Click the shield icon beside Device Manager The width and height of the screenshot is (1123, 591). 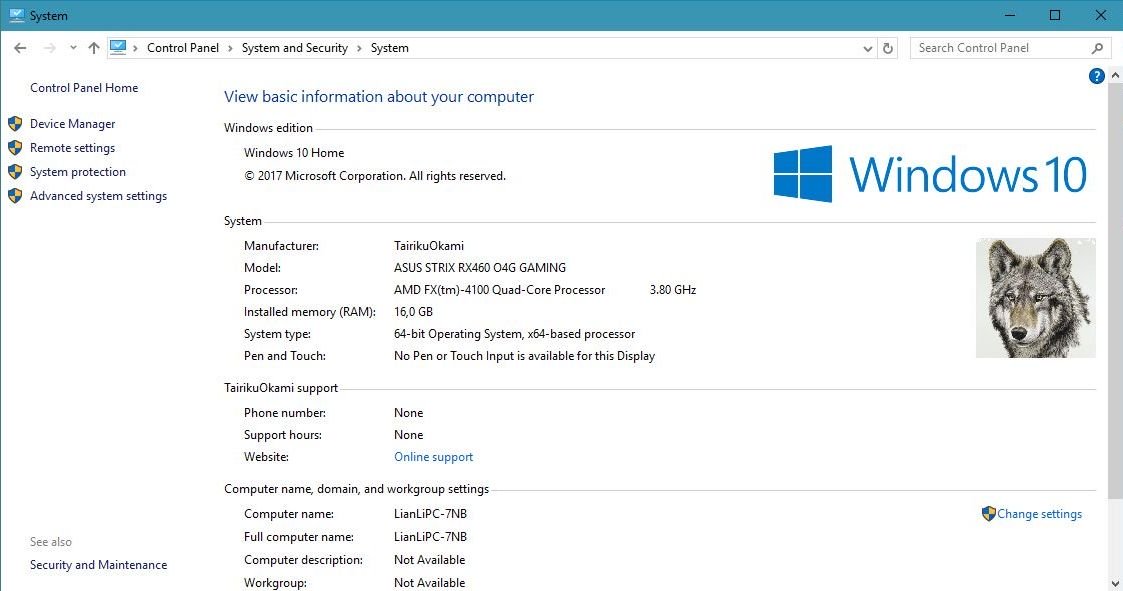15,124
